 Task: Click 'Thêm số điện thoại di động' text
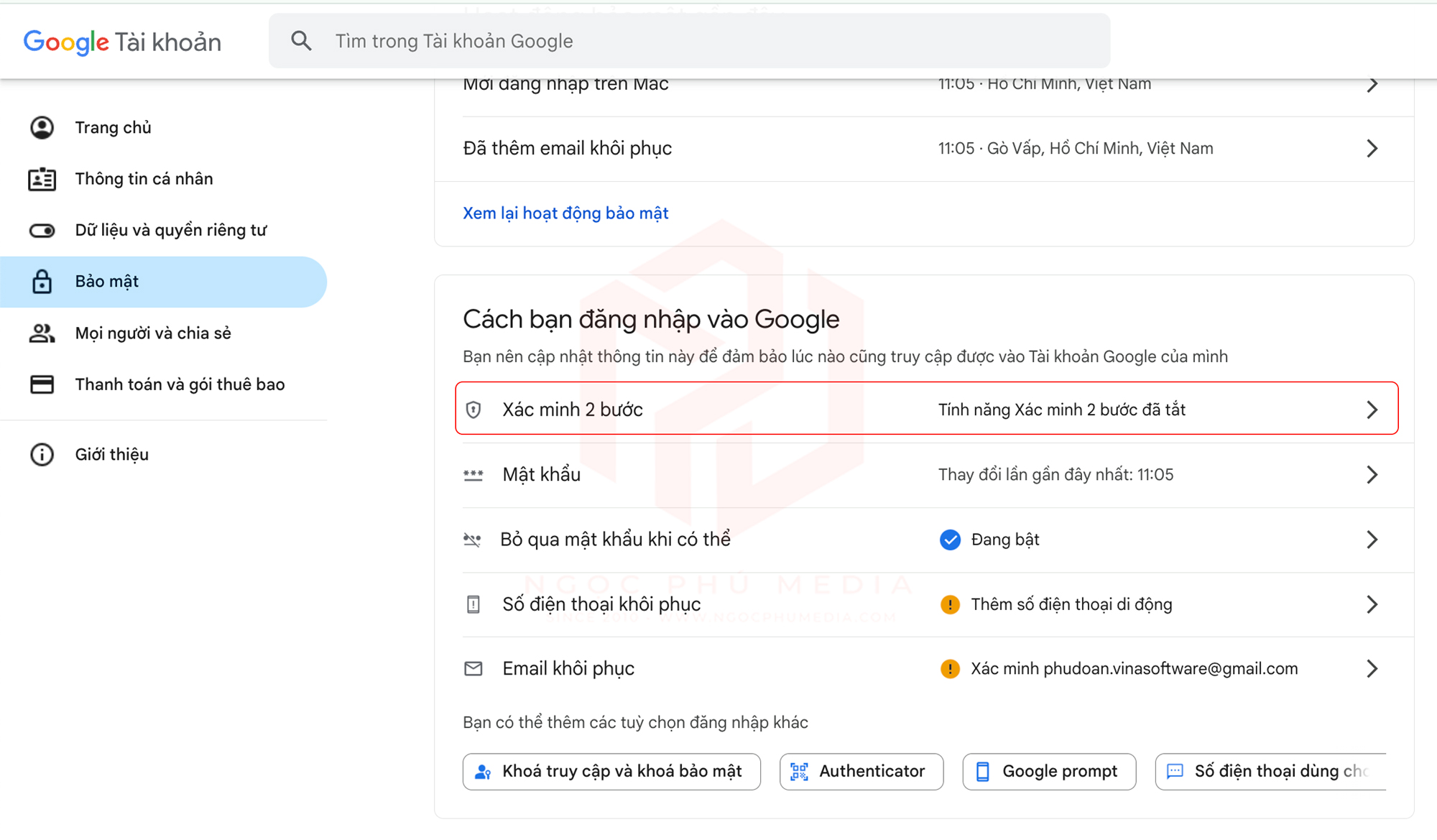tap(1071, 604)
